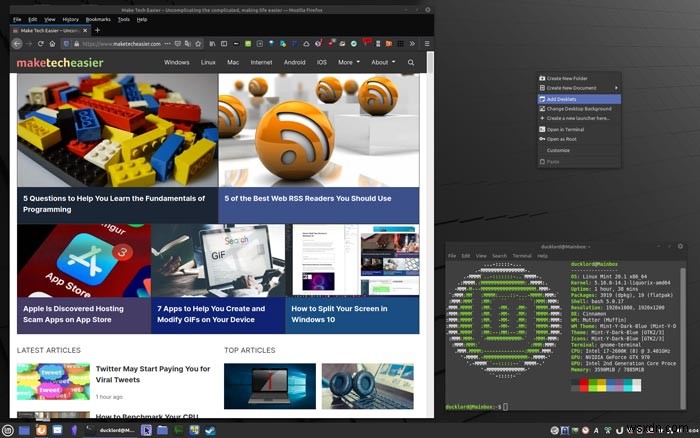
Task: Open Firefox History menu
Action: pyautogui.click(x=71, y=20)
